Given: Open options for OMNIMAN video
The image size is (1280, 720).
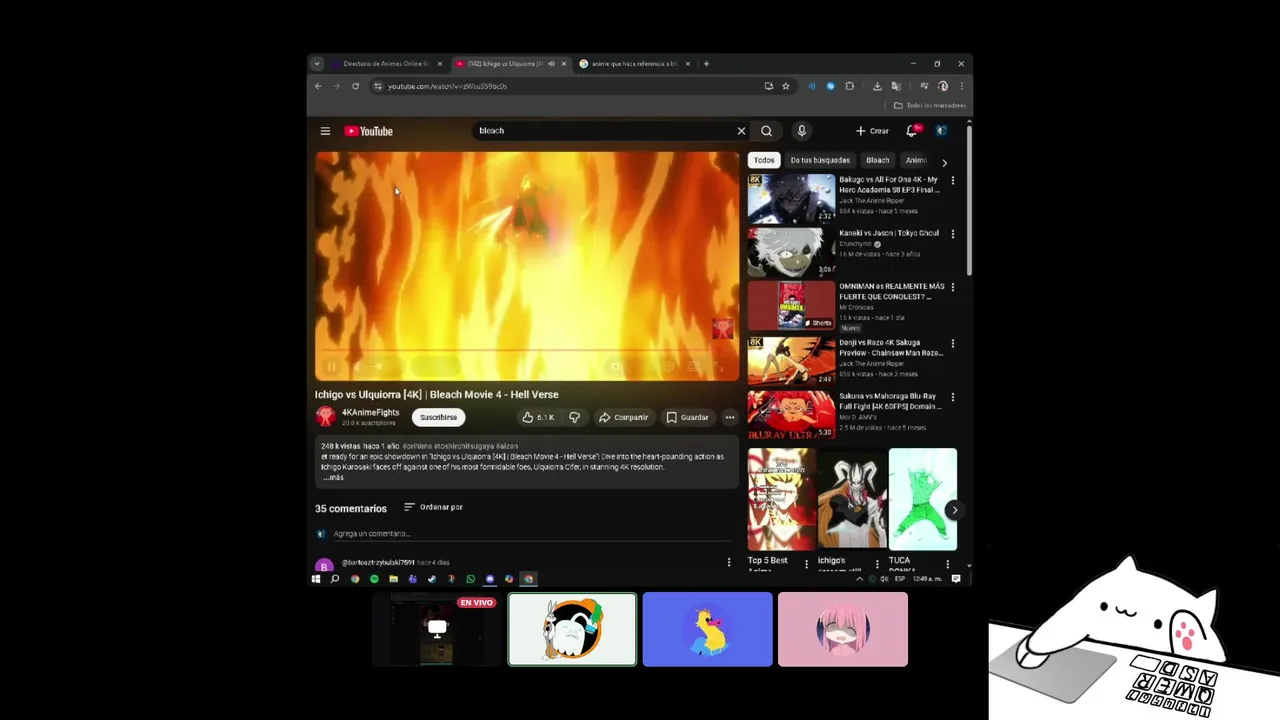Looking at the screenshot, I should [952, 287].
